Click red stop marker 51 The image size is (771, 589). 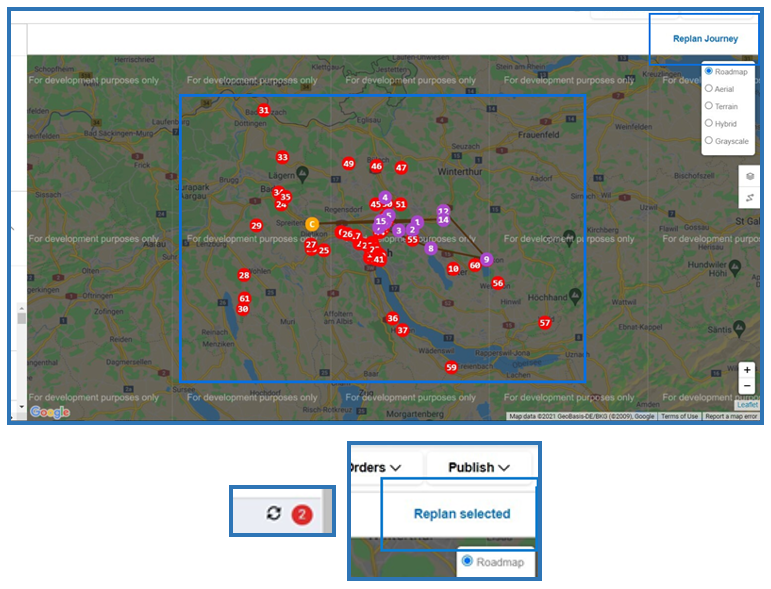coord(401,205)
